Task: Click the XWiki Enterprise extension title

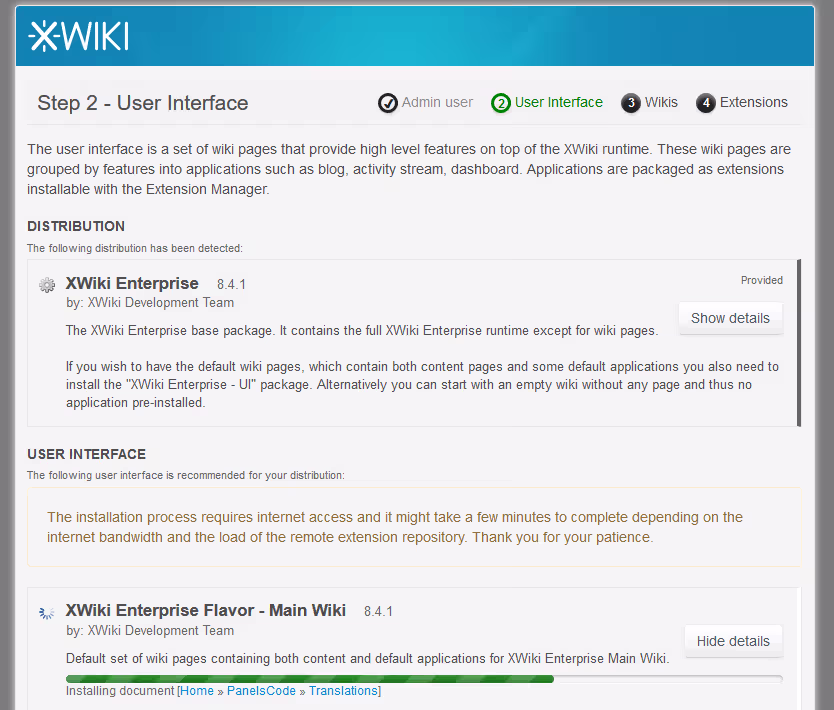Action: (x=132, y=283)
